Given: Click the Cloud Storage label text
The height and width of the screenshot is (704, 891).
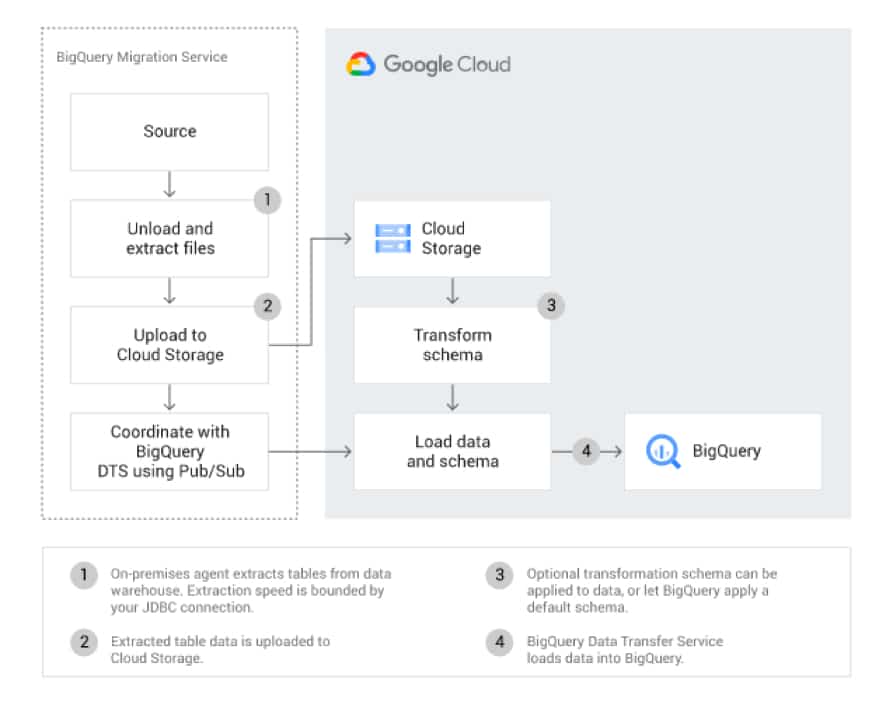Looking at the screenshot, I should tap(451, 239).
